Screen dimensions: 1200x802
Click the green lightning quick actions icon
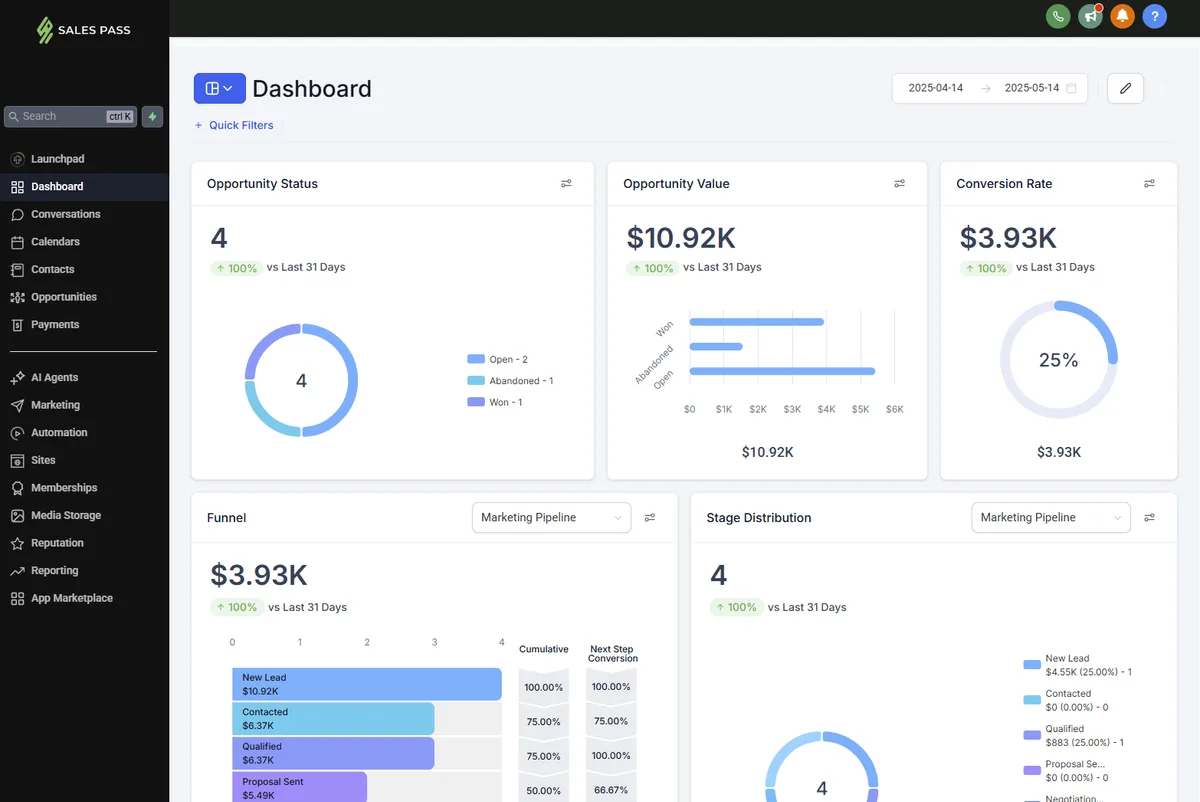pyautogui.click(x=153, y=117)
